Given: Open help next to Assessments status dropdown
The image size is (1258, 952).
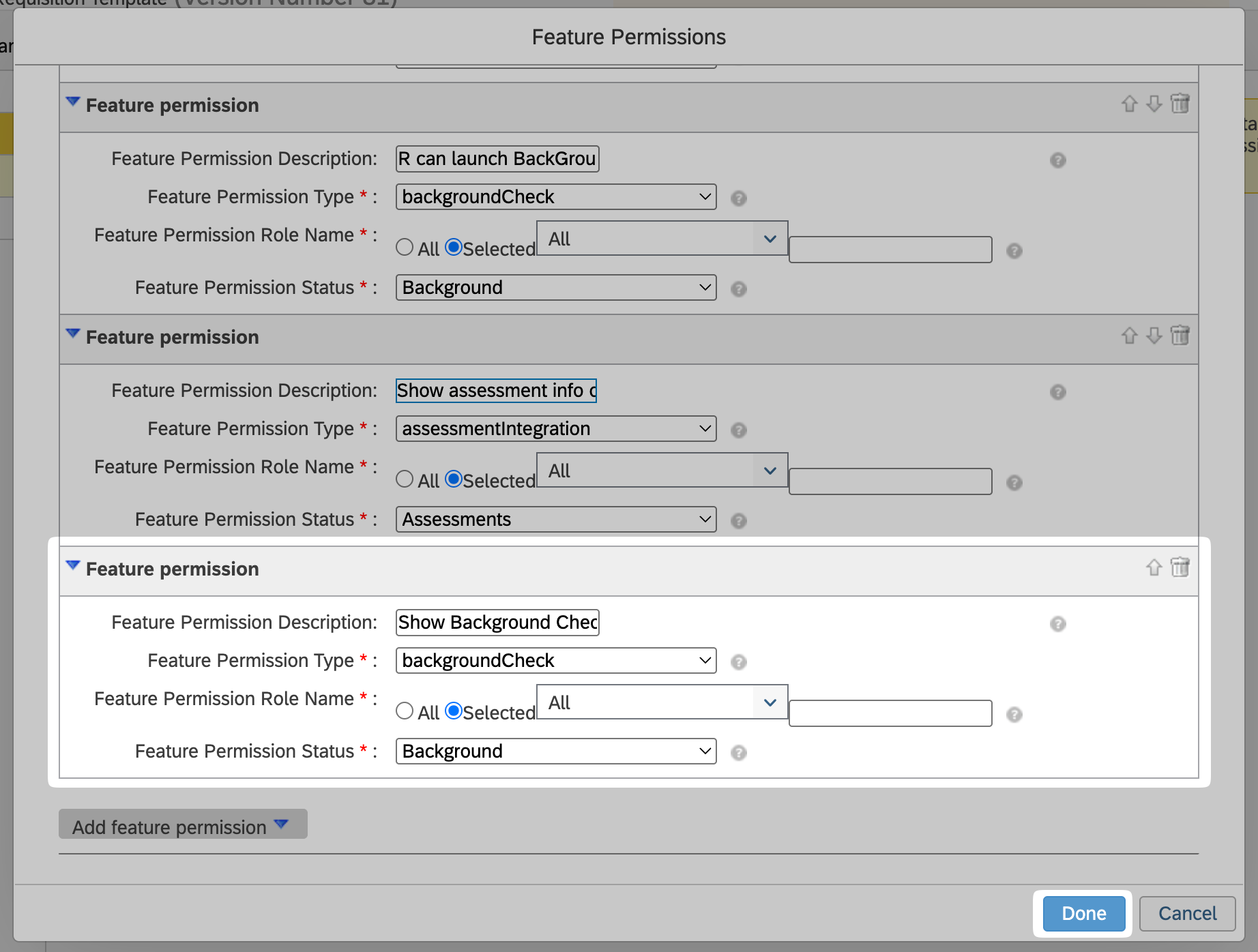Looking at the screenshot, I should point(738,521).
